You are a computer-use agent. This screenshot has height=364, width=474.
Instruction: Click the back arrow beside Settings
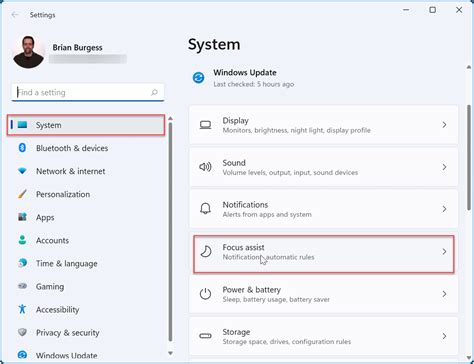15,15
